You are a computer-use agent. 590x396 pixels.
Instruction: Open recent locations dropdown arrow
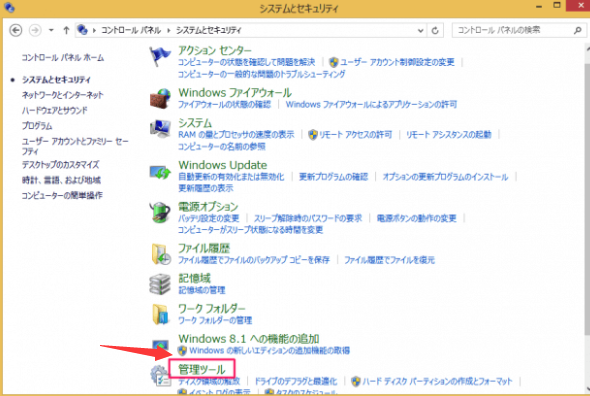(x=51, y=30)
